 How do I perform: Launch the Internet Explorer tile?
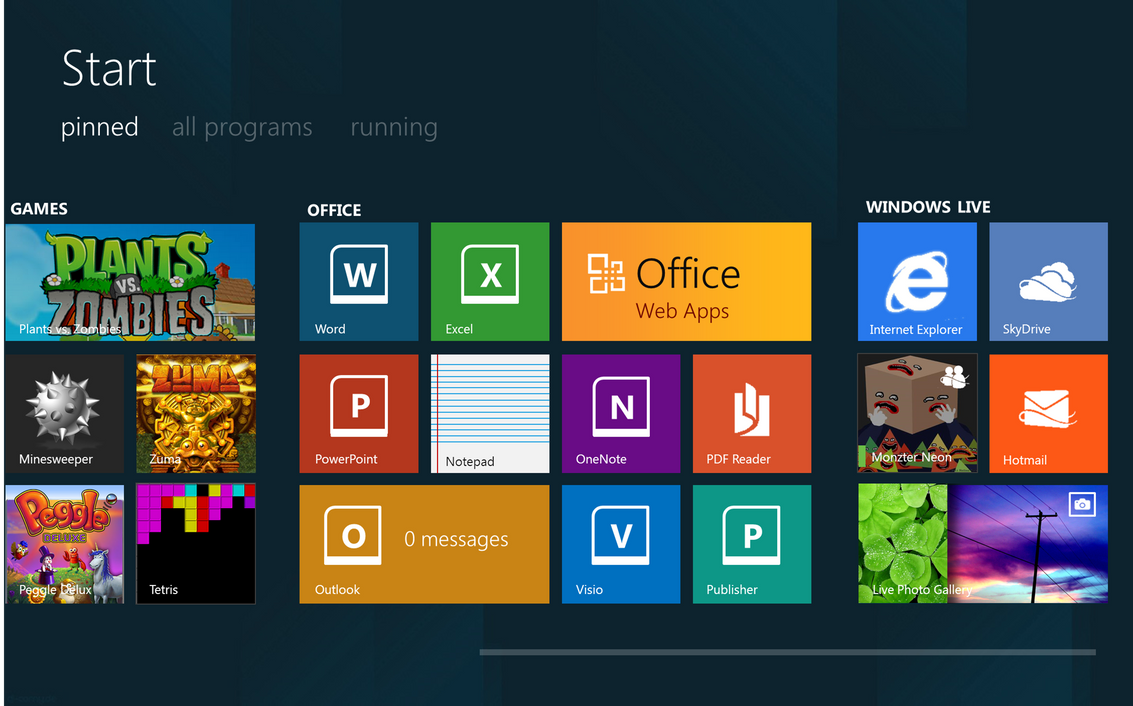917,282
